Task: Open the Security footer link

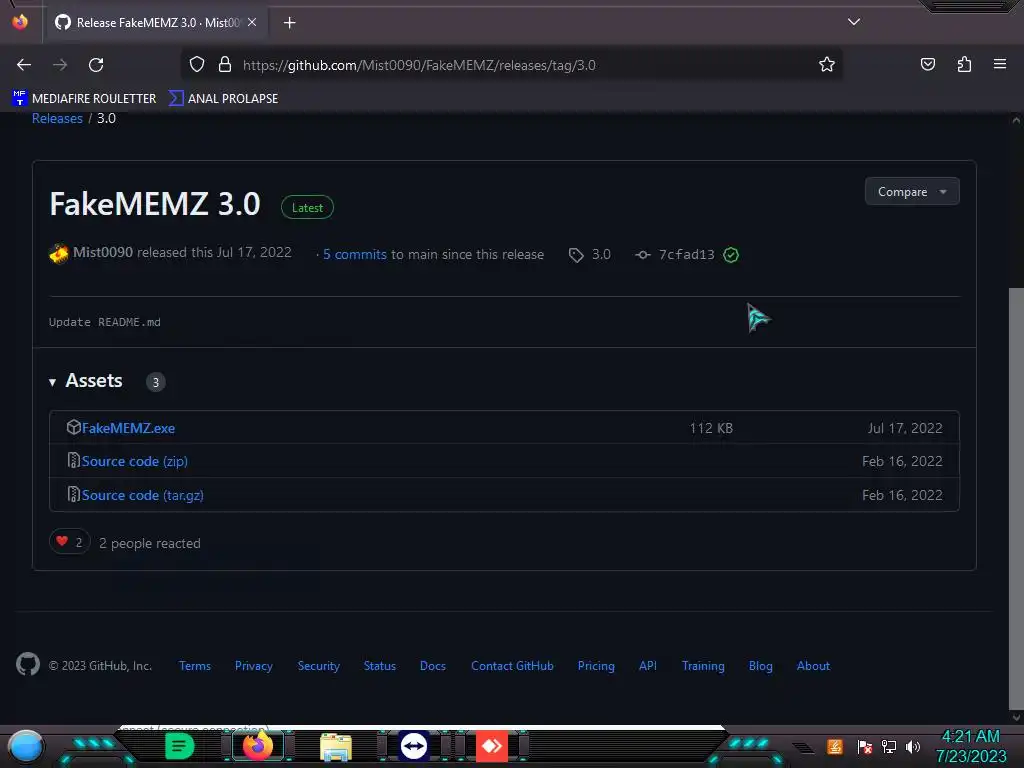Action: (319, 666)
